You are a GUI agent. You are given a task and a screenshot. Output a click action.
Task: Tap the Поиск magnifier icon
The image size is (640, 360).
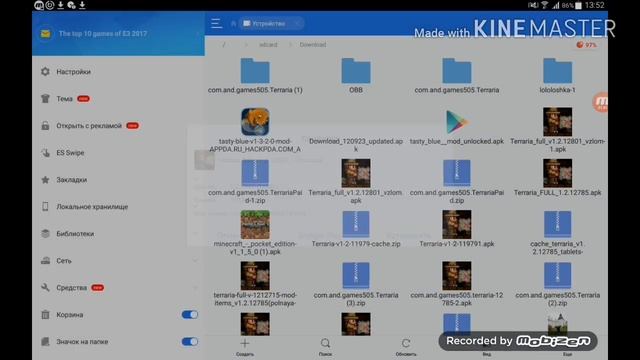click(x=325, y=343)
